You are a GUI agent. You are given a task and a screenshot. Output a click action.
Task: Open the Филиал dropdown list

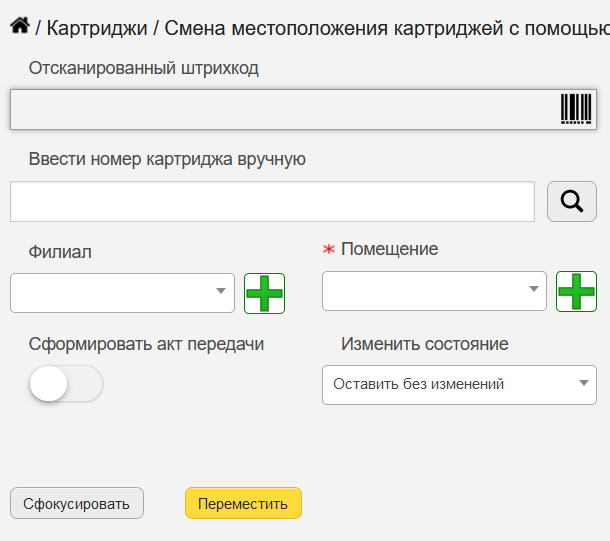pyautogui.click(x=123, y=293)
